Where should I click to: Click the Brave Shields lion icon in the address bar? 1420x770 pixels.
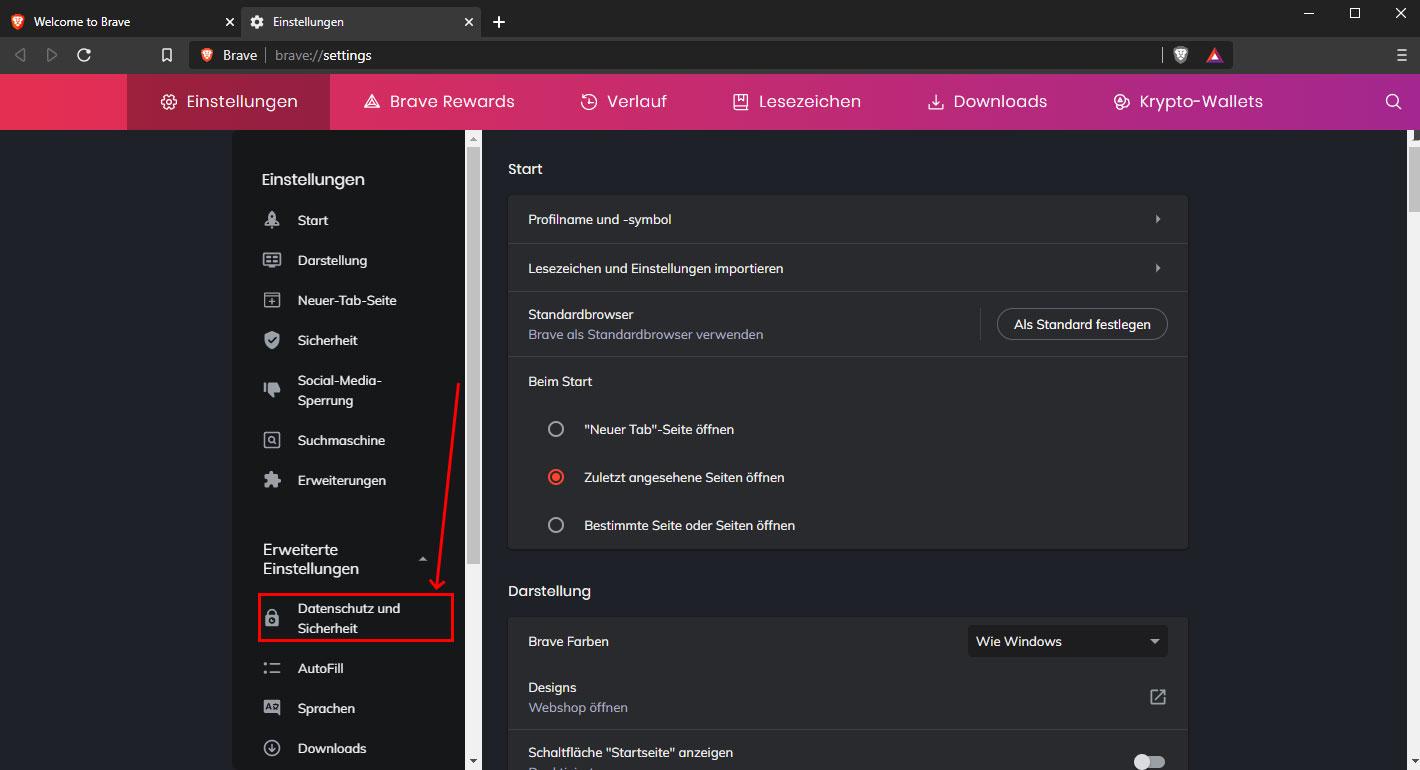pyautogui.click(x=1181, y=55)
